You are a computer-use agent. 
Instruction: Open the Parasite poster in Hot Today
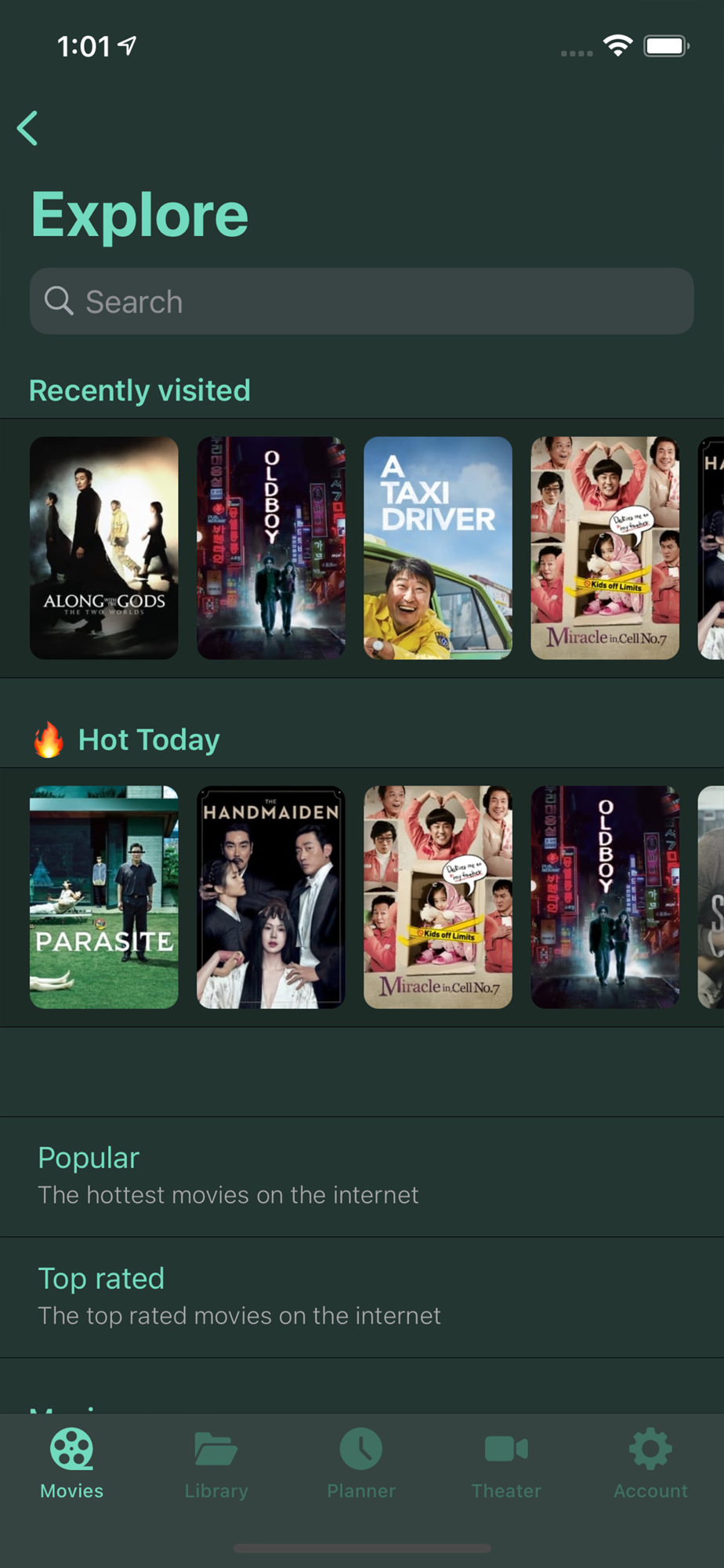[104, 897]
